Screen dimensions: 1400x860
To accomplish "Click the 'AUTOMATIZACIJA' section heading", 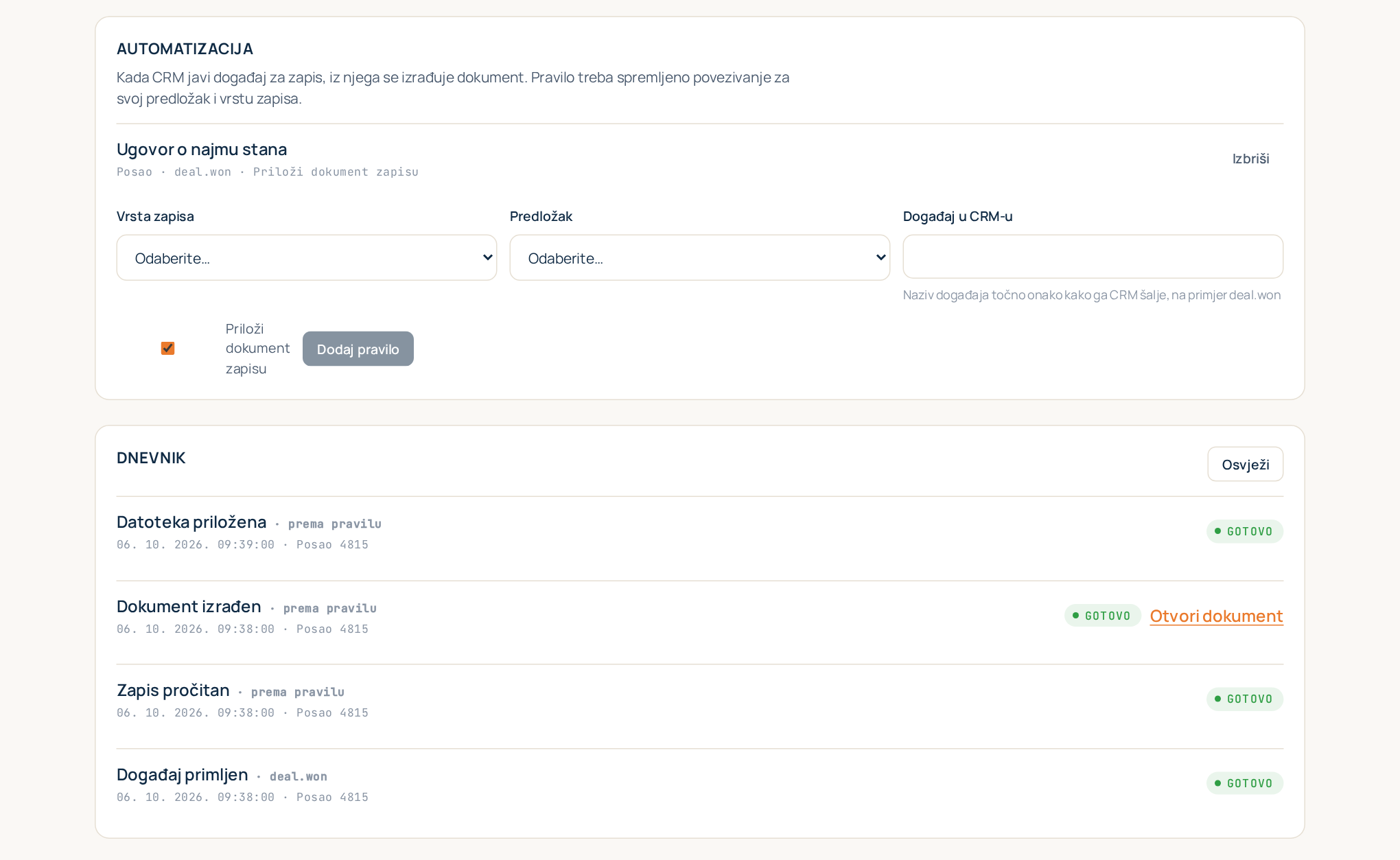I will [185, 49].
